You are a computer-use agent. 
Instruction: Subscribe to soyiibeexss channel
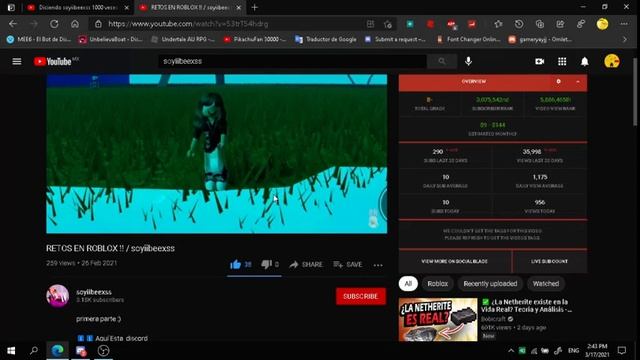[360, 296]
